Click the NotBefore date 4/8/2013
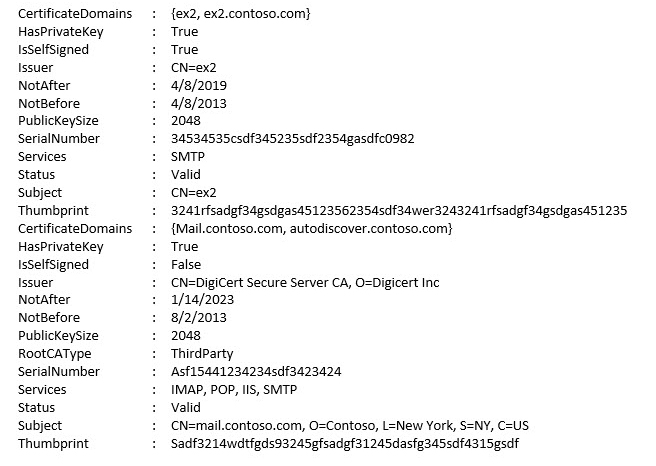656x466 pixels. pos(199,103)
